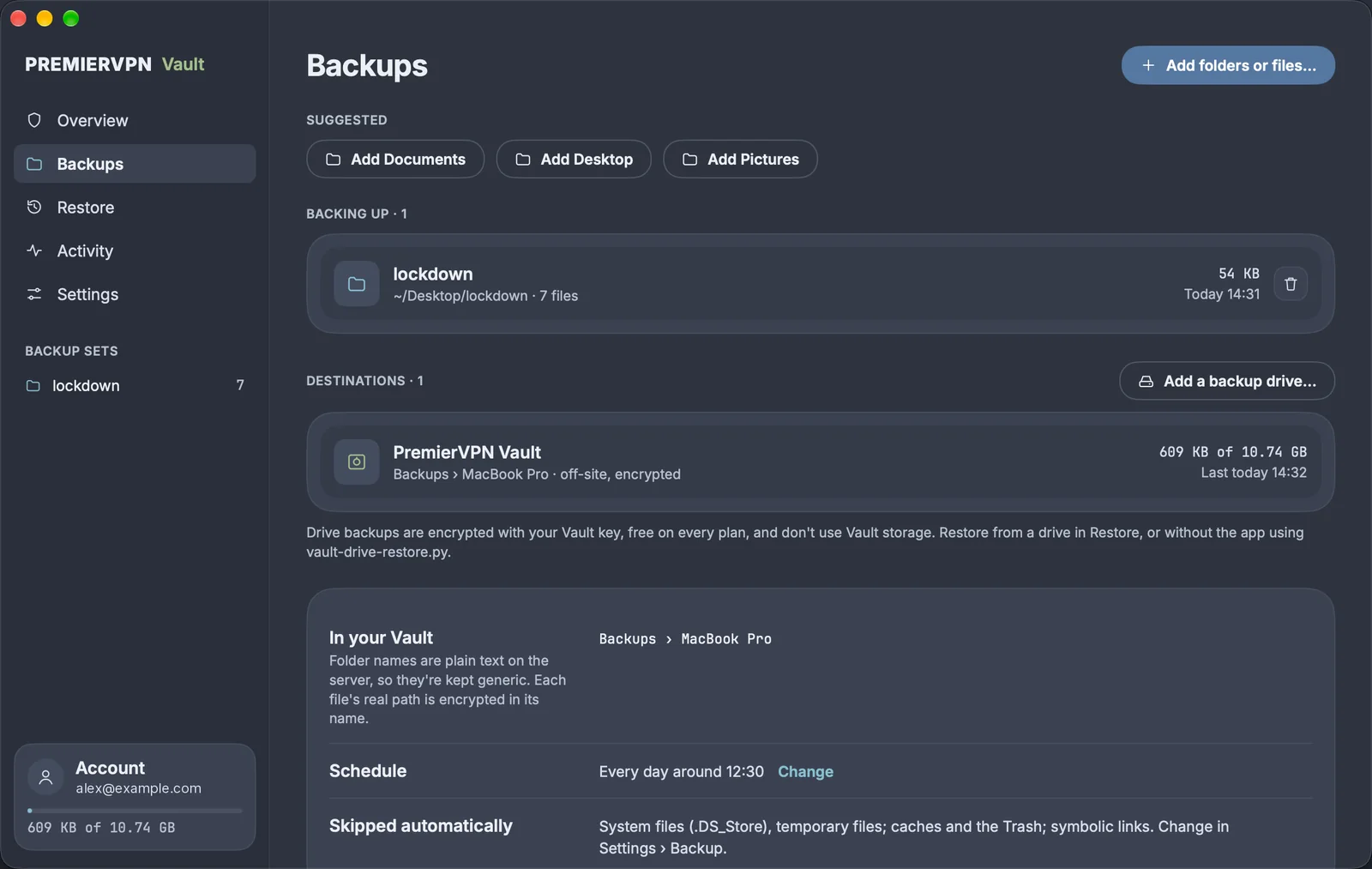Open the Activity section
Image resolution: width=1372 pixels, height=869 pixels.
135,250
